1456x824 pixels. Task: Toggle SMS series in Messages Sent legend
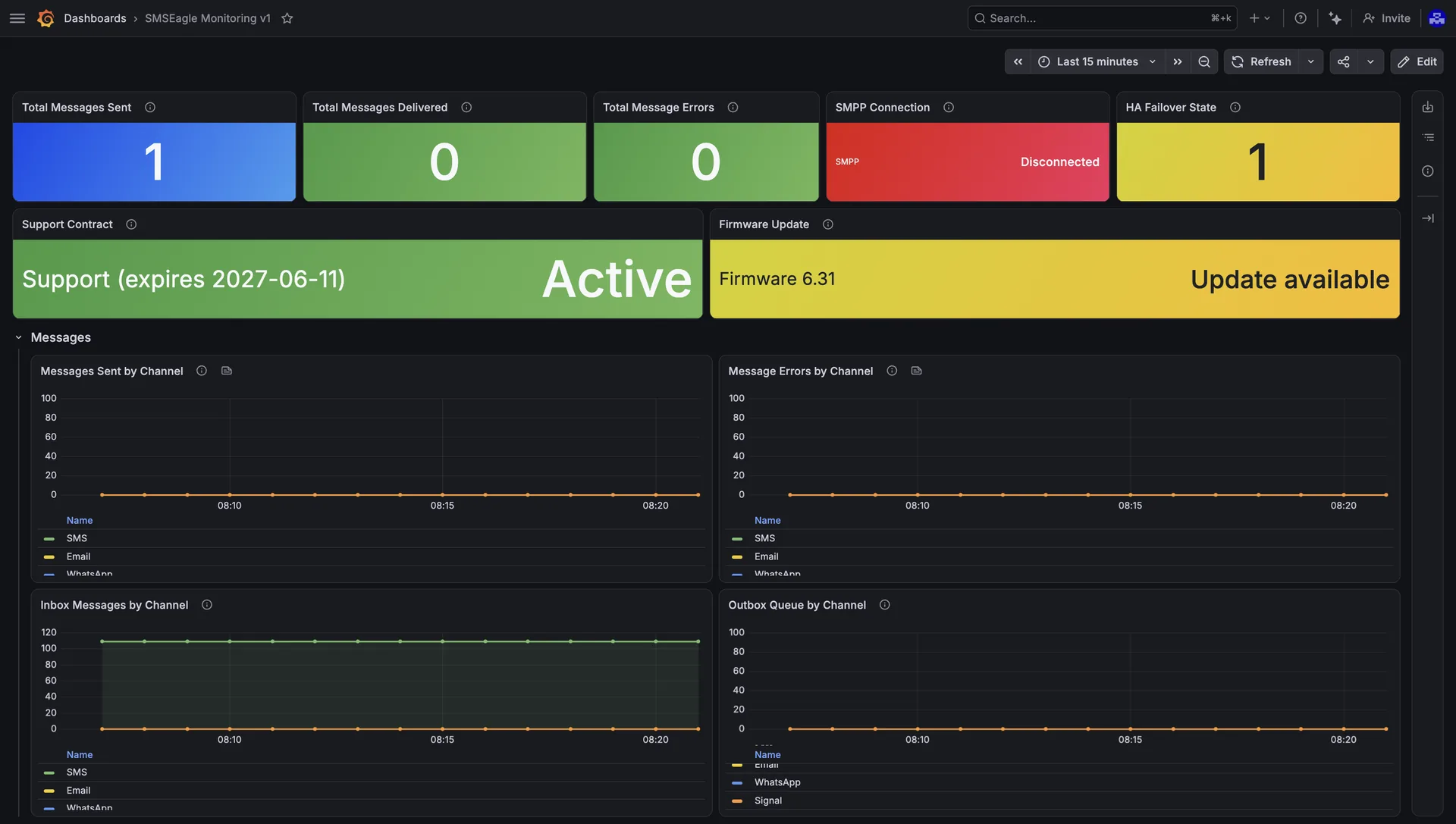(77, 538)
